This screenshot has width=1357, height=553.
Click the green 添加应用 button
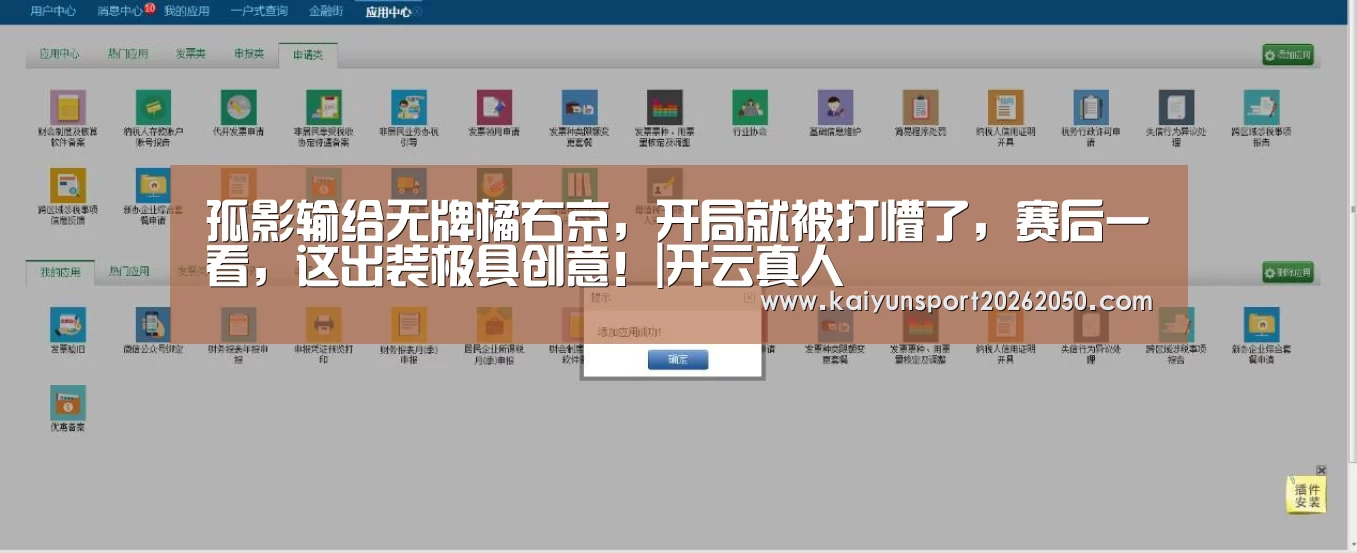pos(1288,55)
